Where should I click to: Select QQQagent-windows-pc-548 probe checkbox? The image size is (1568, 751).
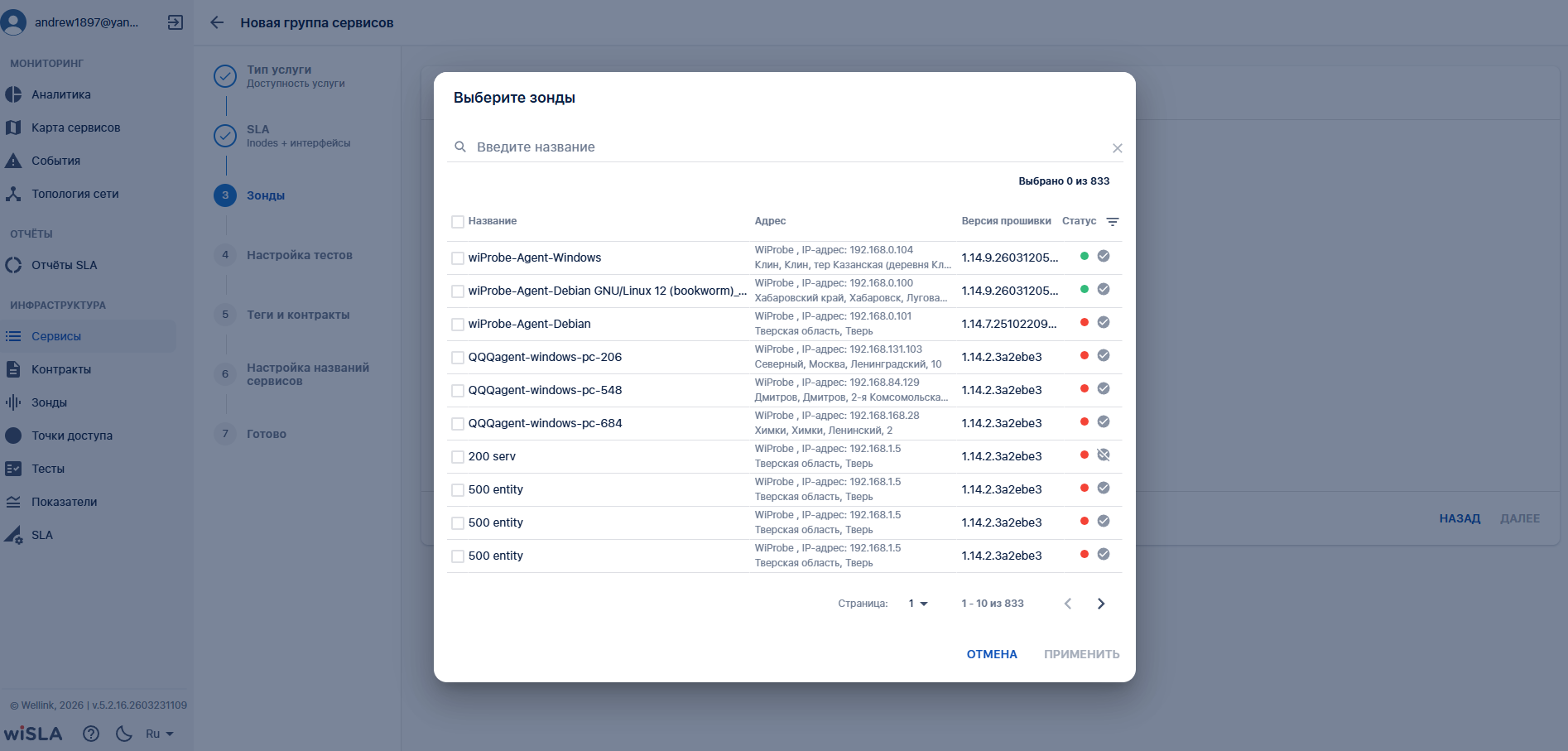coord(458,391)
